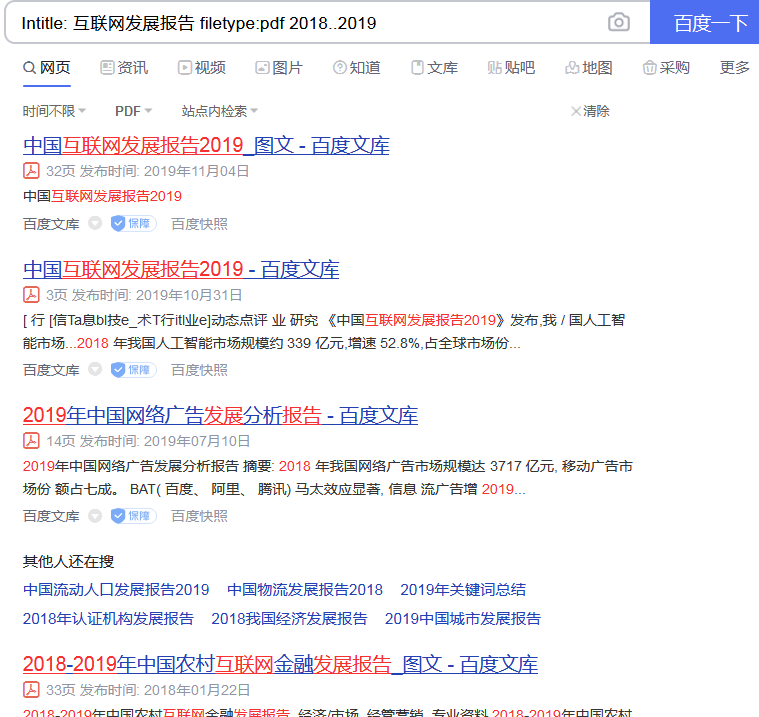Click 百度文库 source under the second result
The image size is (759, 717).
[x=51, y=370]
